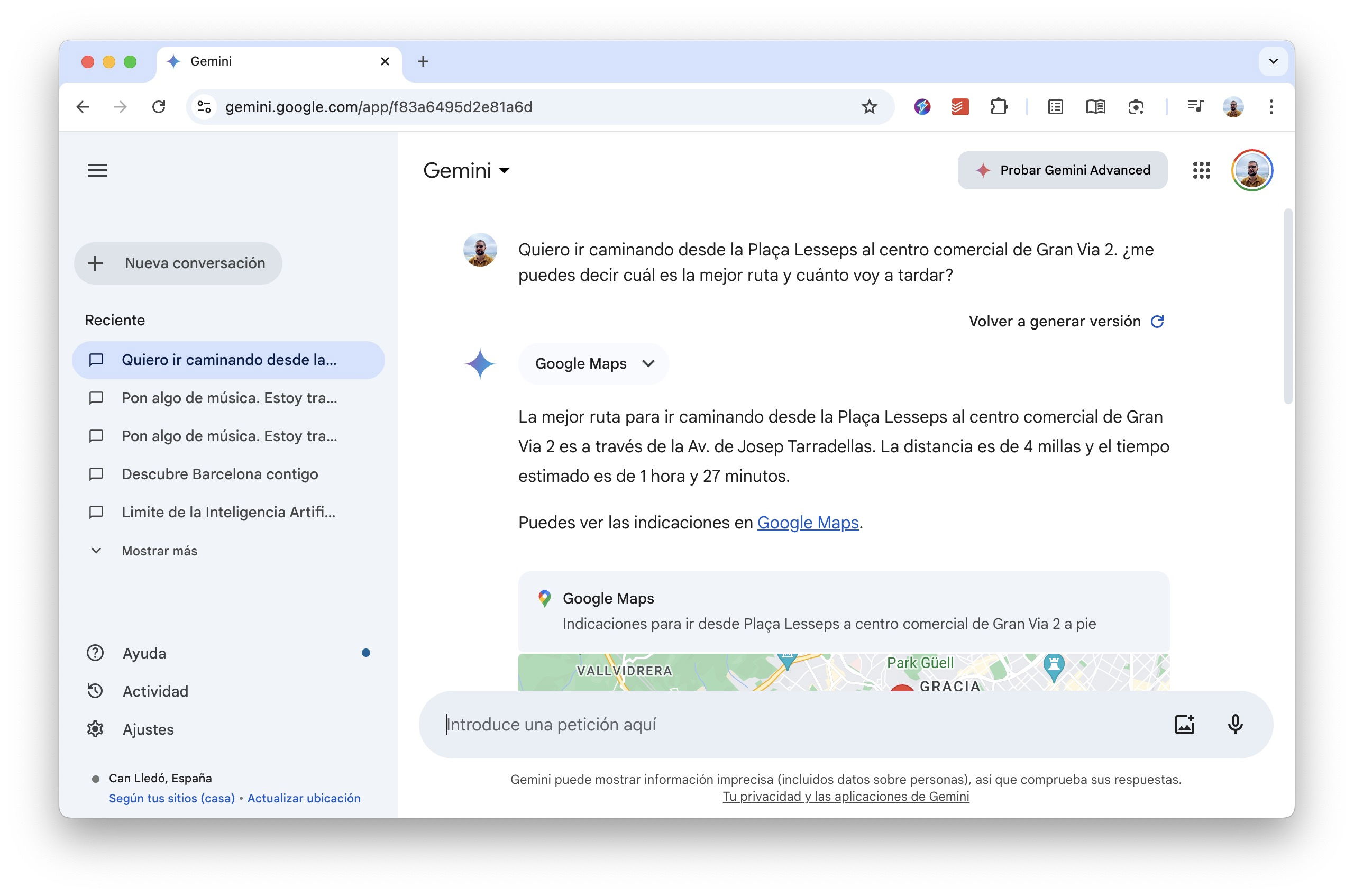Screen dimensions: 1354x896
Task: Open the Todoist red extension icon
Action: [960, 107]
